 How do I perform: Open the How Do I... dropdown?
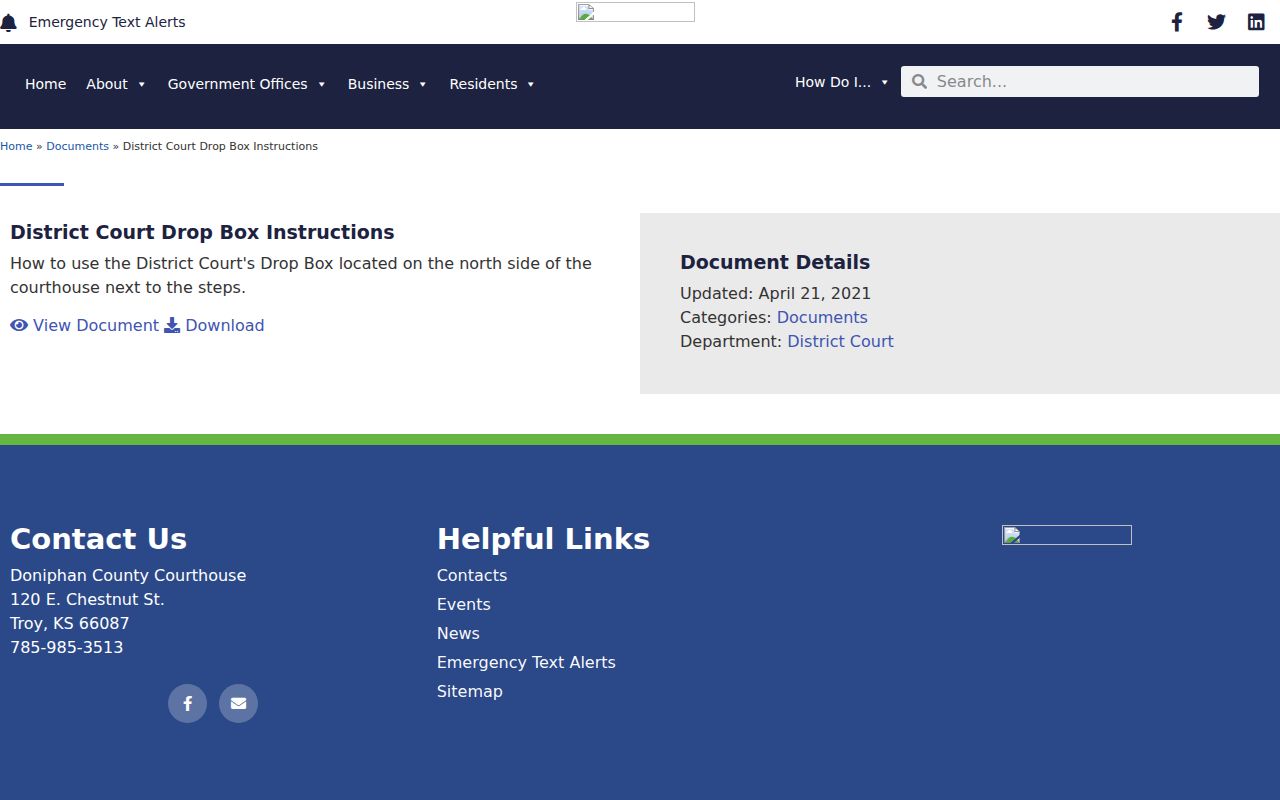coord(842,82)
